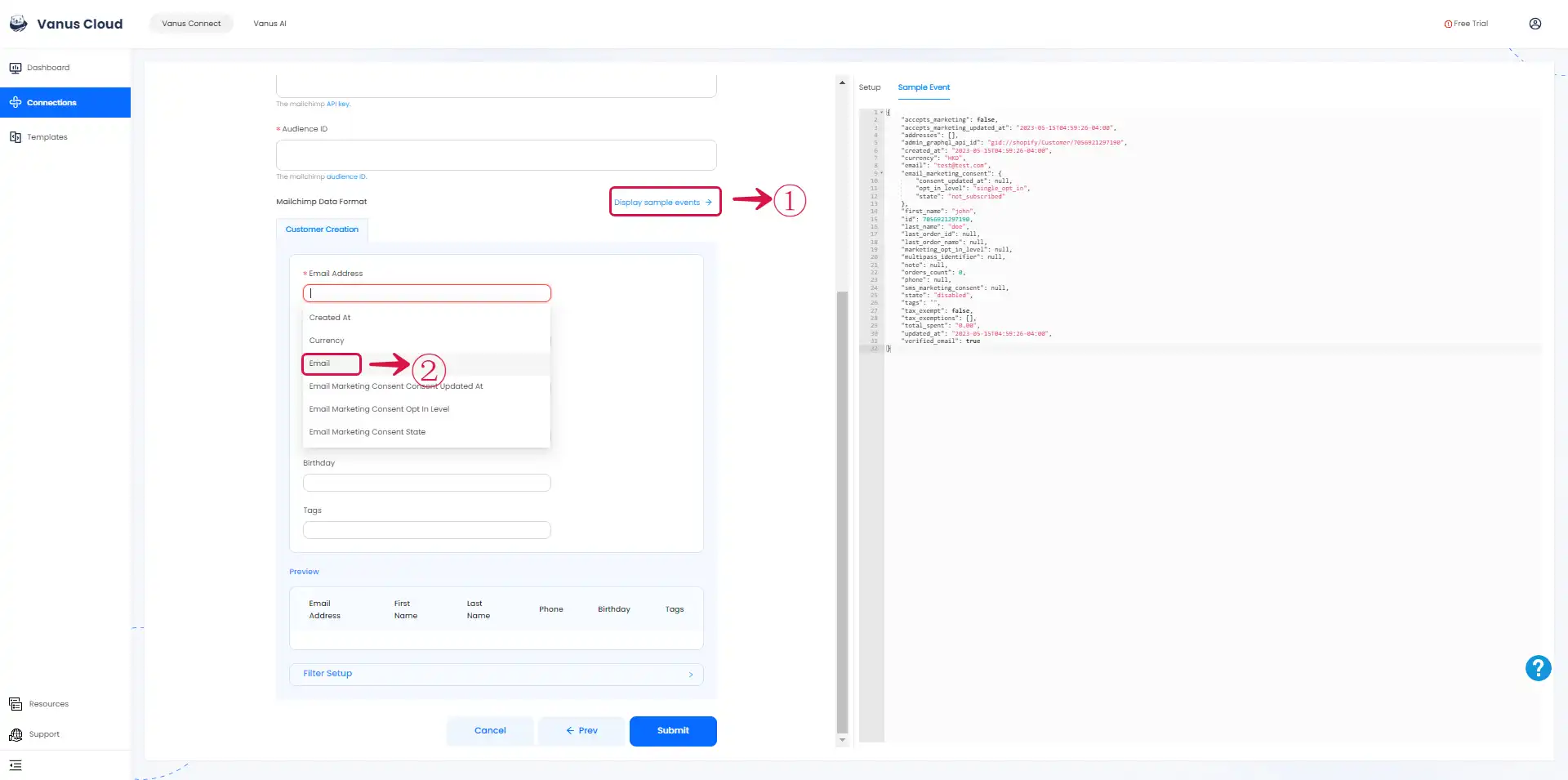Click the Tags input field

click(427, 530)
